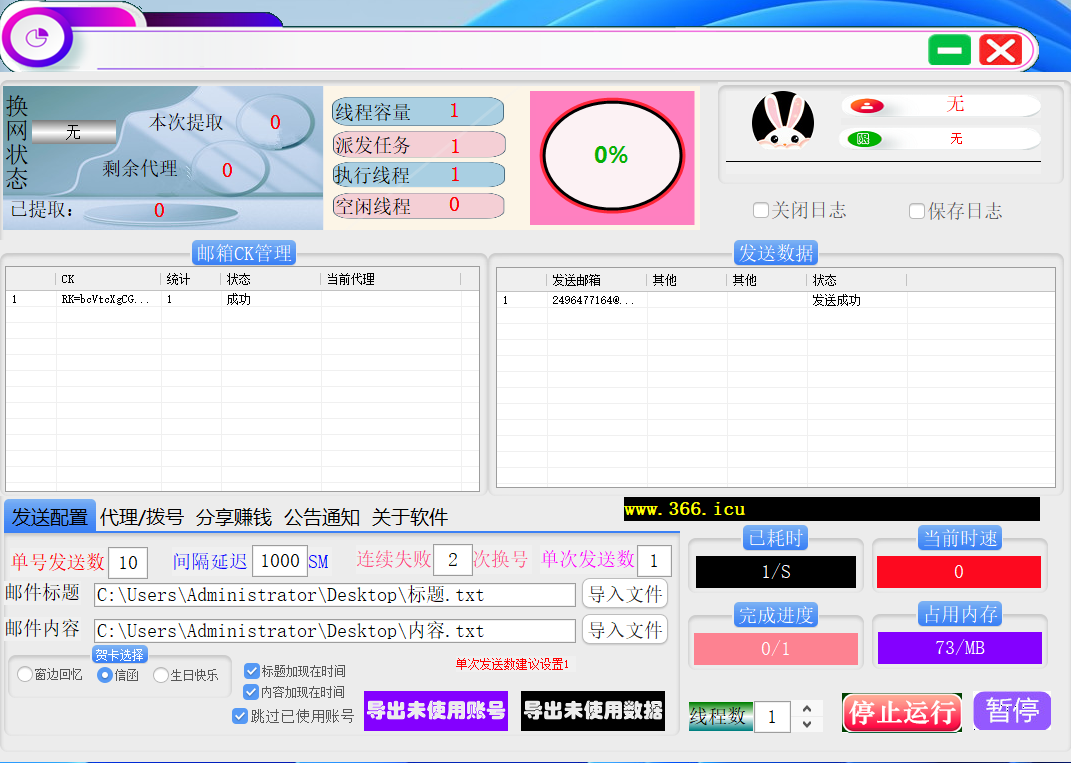Viewport: 1071px width, 763px height.
Task: Choose the 窗边回忆 radio option
Action: point(25,675)
